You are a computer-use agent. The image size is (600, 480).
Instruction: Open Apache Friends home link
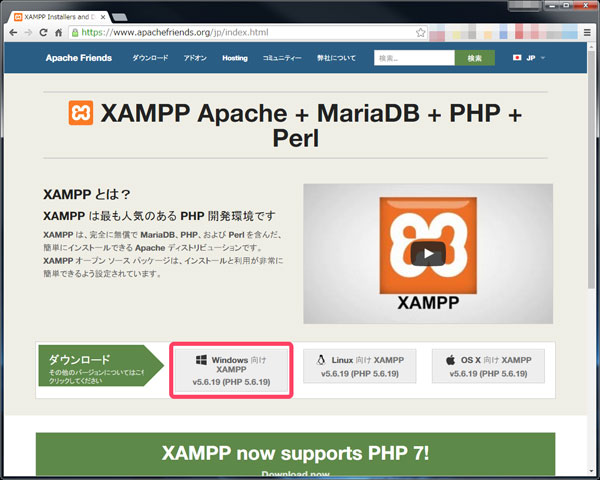(x=79, y=58)
